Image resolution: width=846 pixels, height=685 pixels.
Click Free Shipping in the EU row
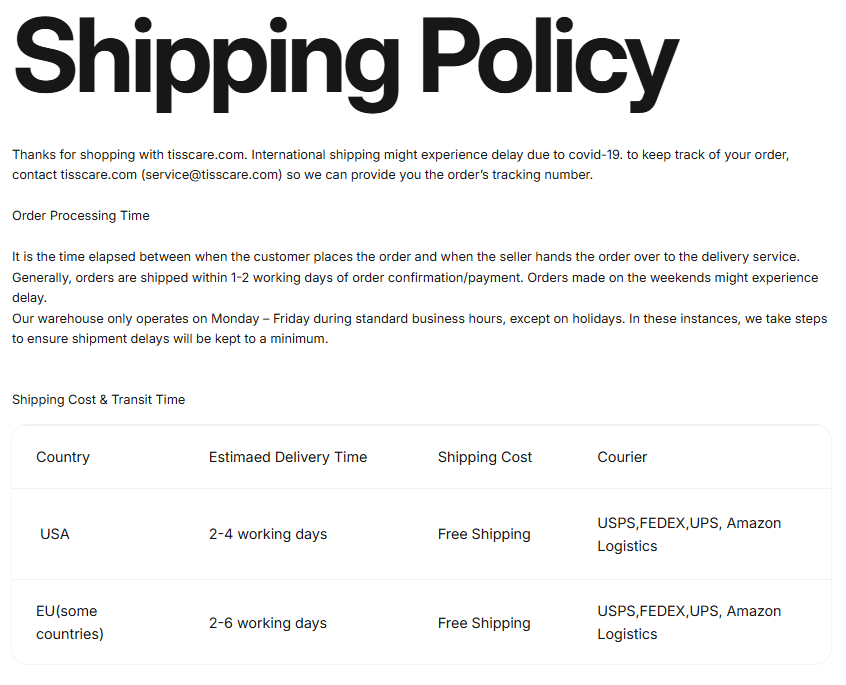(x=484, y=623)
